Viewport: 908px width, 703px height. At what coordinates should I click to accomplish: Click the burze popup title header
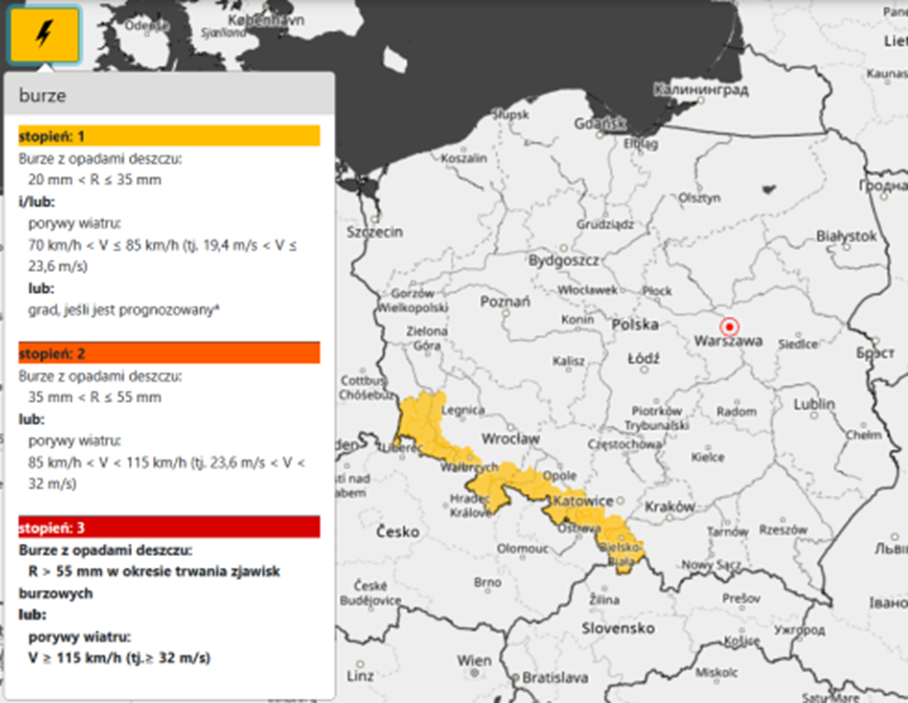pyautogui.click(x=169, y=94)
